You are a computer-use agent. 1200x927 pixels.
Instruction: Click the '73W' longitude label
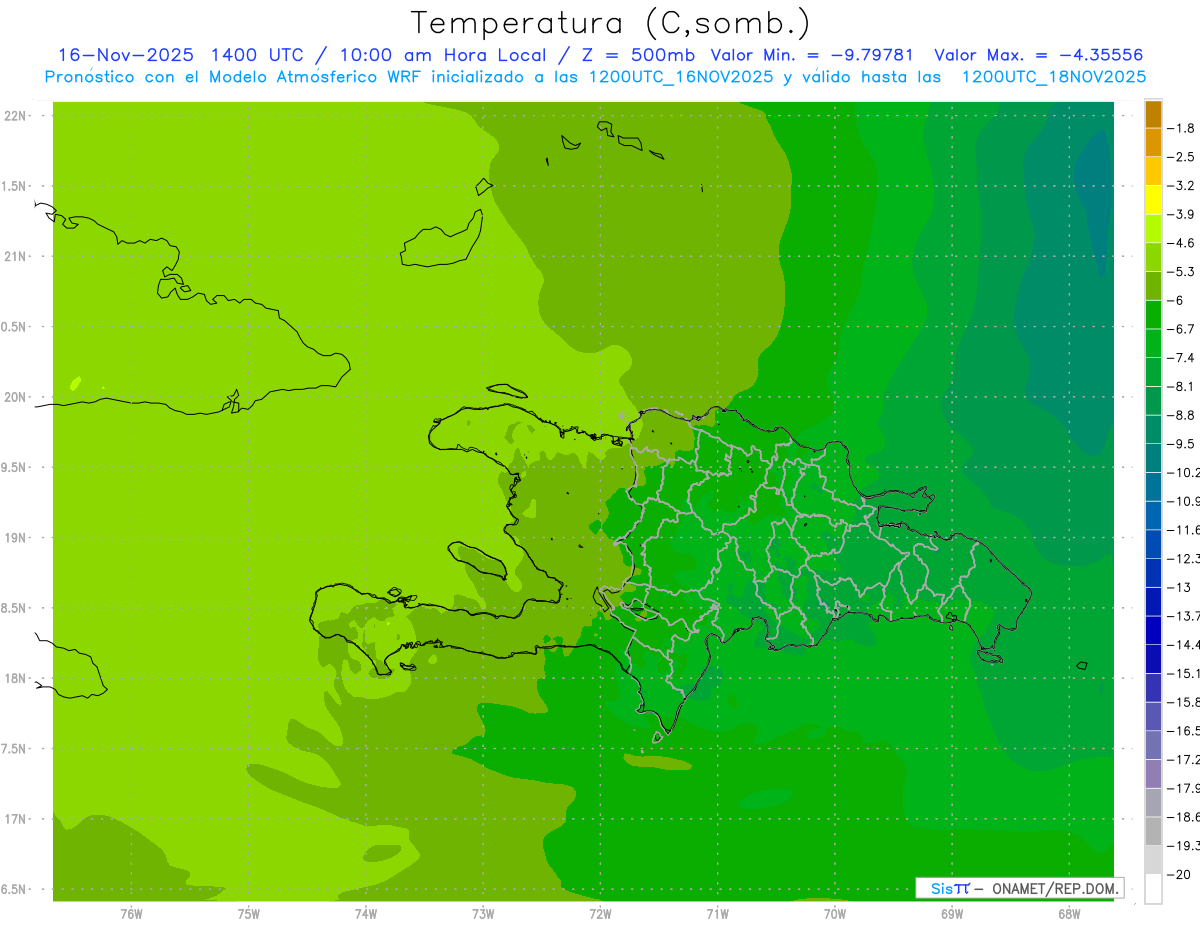pyautogui.click(x=483, y=915)
